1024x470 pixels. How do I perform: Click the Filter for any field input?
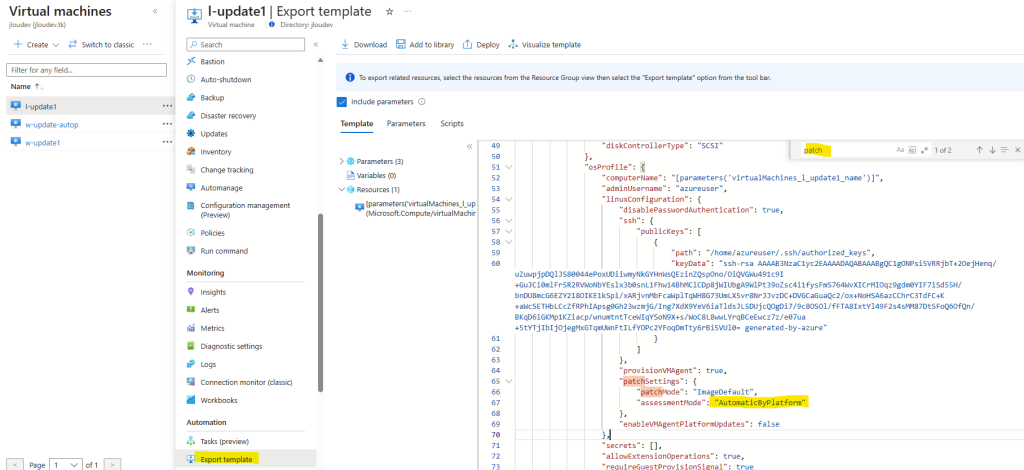86,69
